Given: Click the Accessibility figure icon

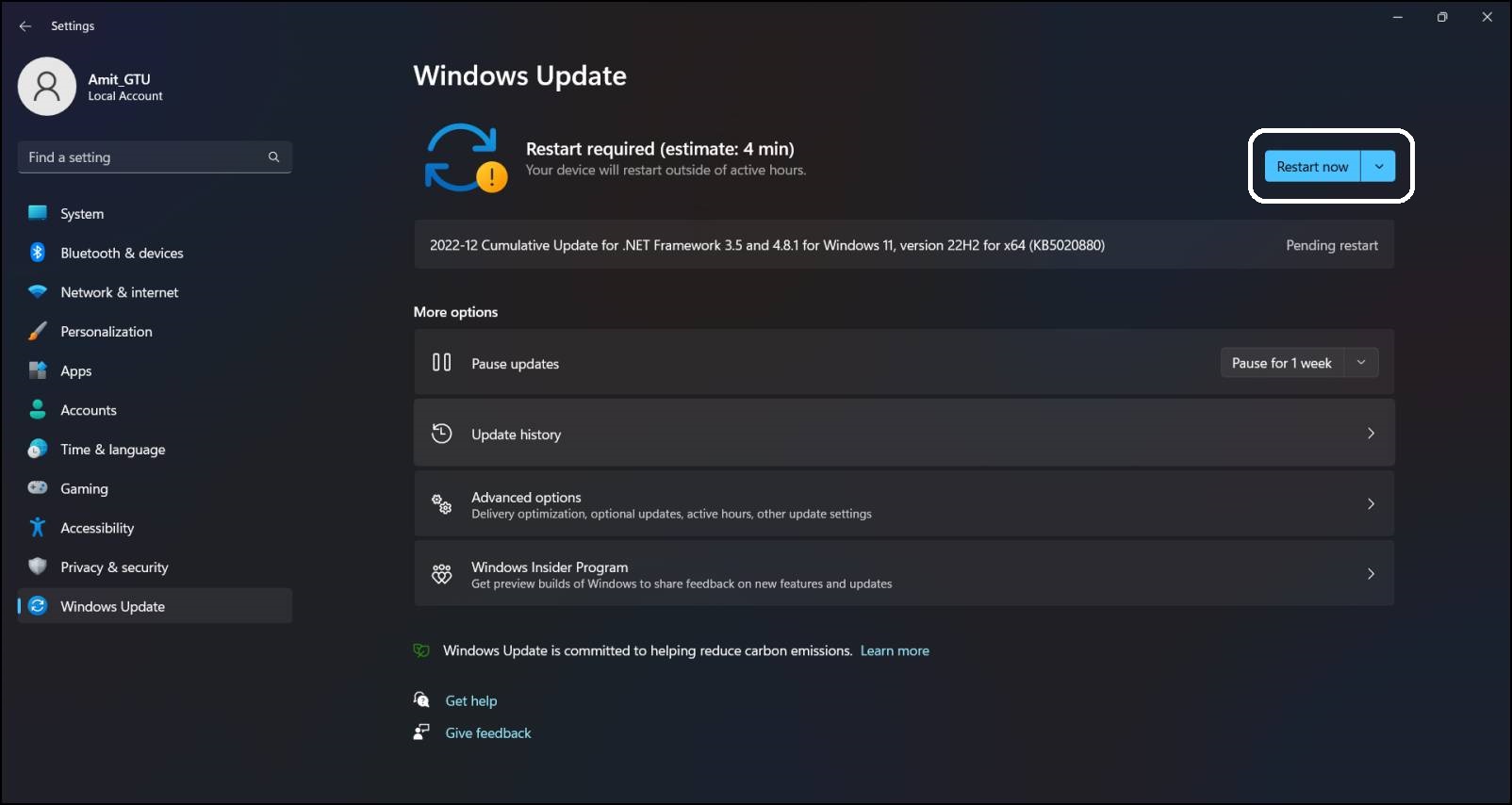Looking at the screenshot, I should [38, 528].
